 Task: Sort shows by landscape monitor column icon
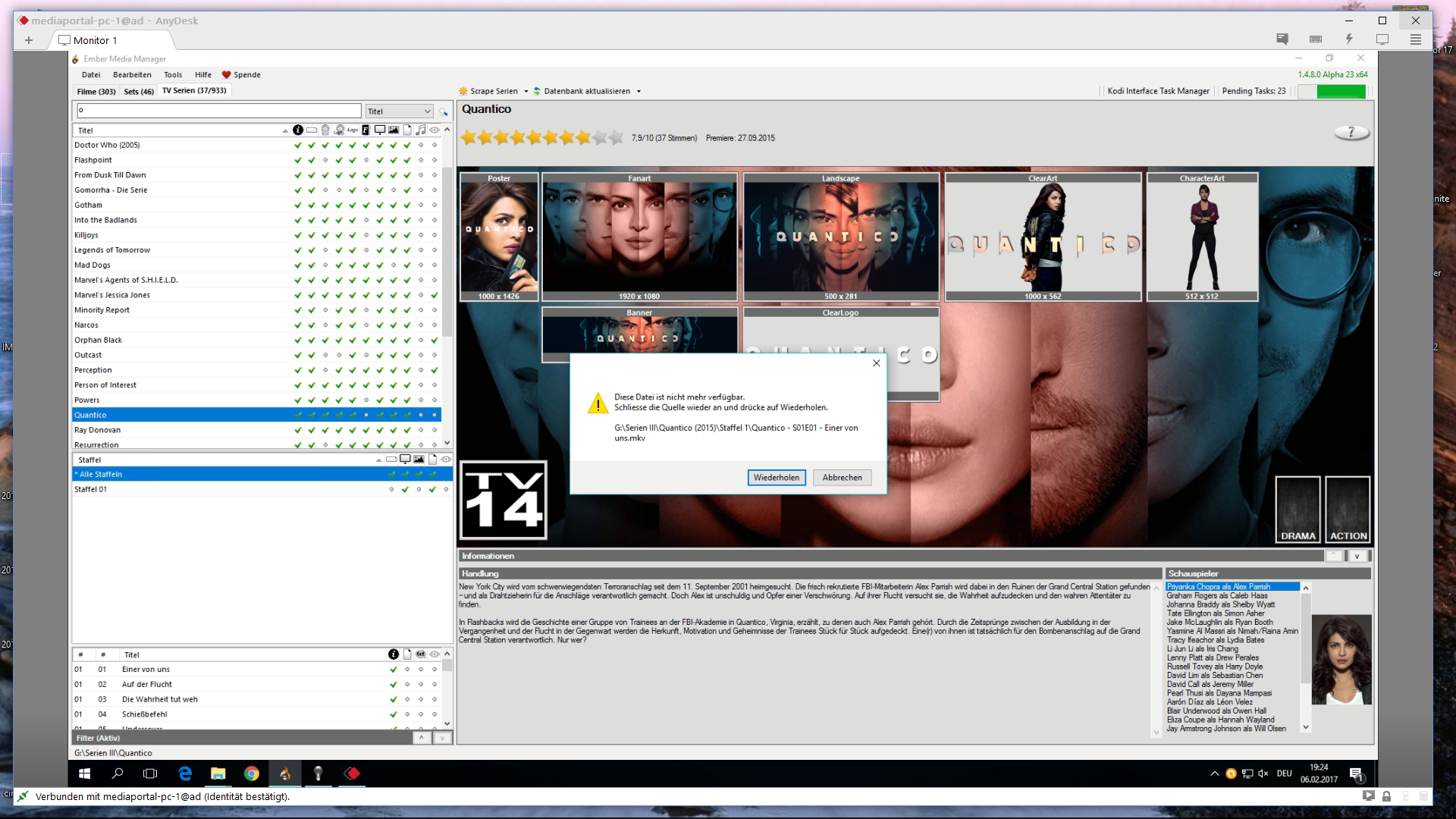(380, 130)
